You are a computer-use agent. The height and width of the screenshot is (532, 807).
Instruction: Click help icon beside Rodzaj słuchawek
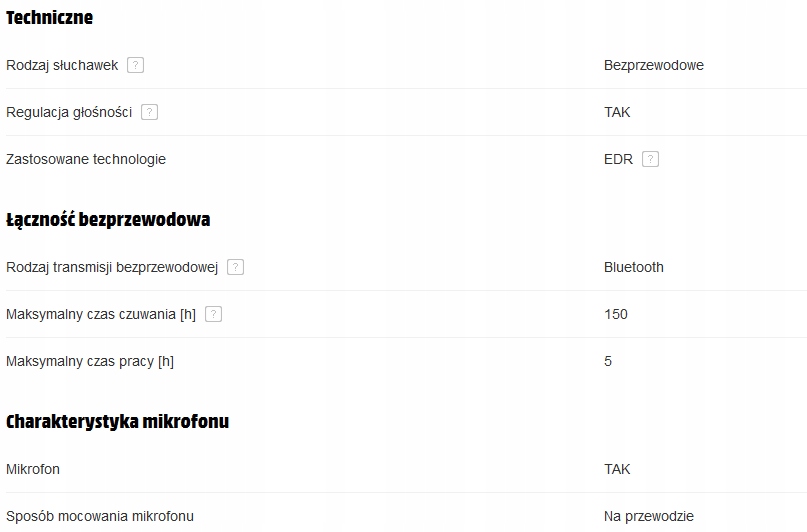pos(136,65)
